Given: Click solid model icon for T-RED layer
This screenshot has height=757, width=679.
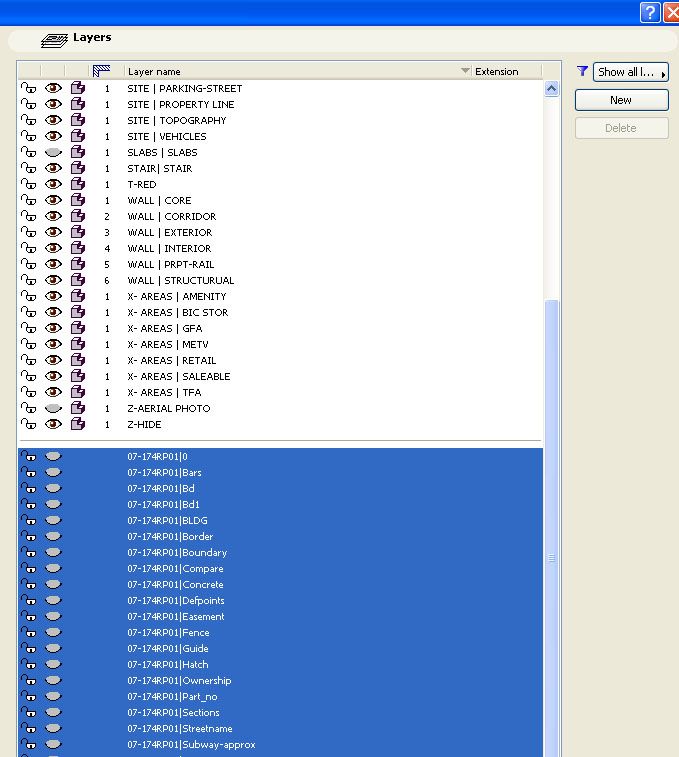Looking at the screenshot, I should 78,184.
